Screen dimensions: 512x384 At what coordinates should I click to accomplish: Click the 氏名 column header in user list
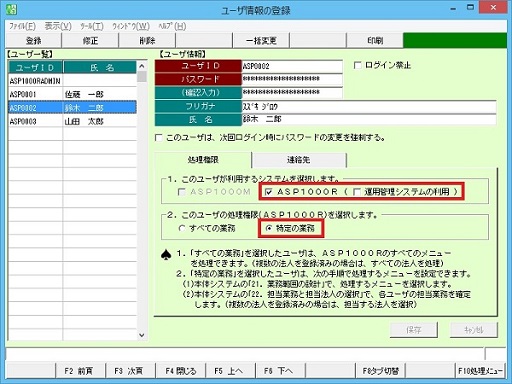[x=100, y=68]
